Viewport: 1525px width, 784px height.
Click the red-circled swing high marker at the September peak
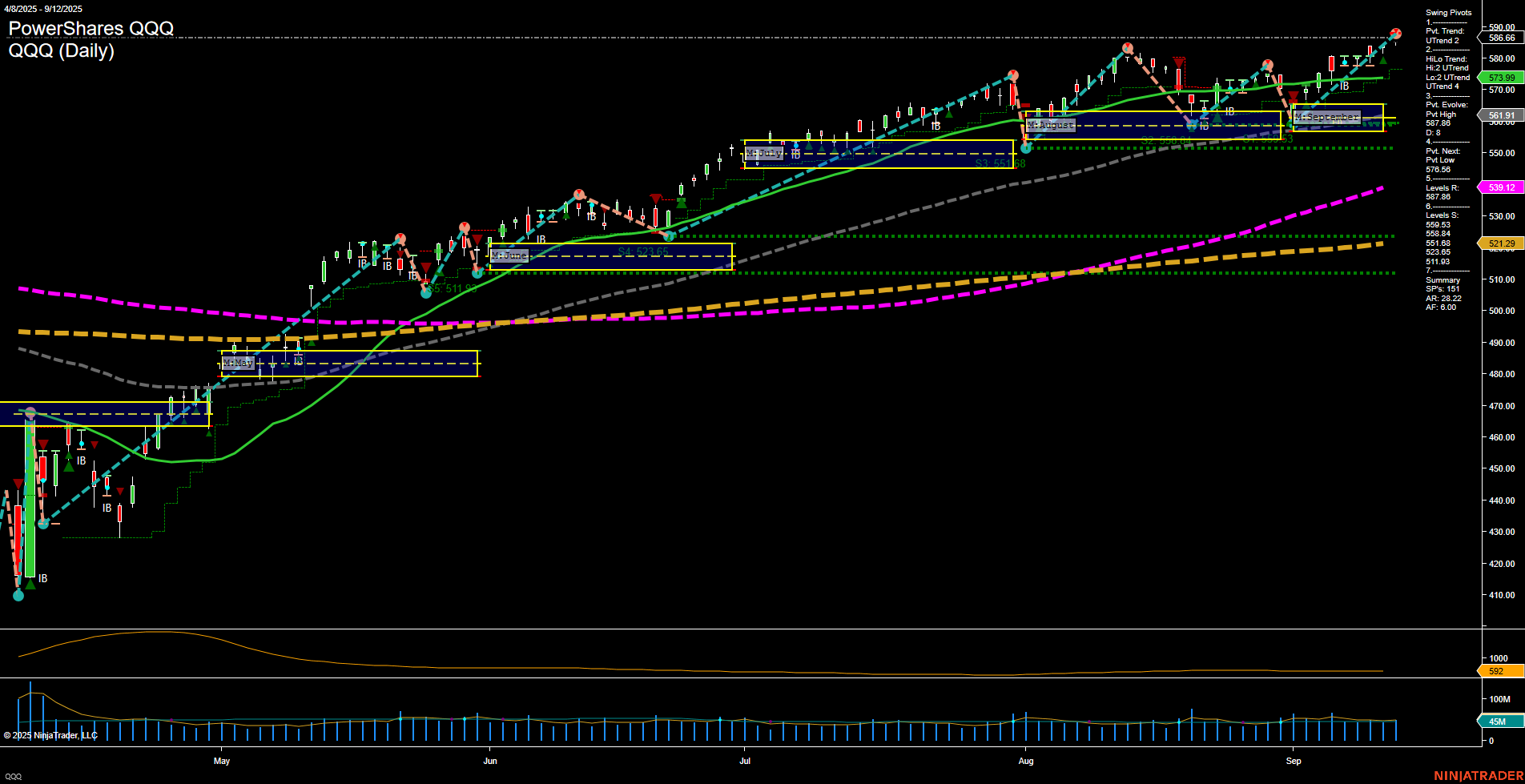[x=1395, y=34]
